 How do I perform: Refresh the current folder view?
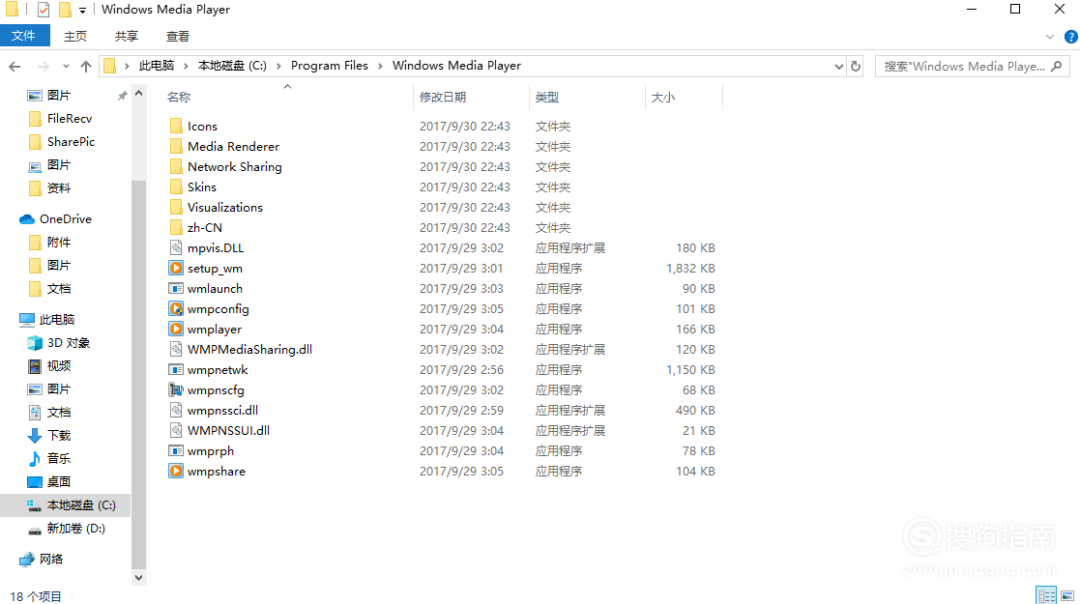(x=855, y=66)
